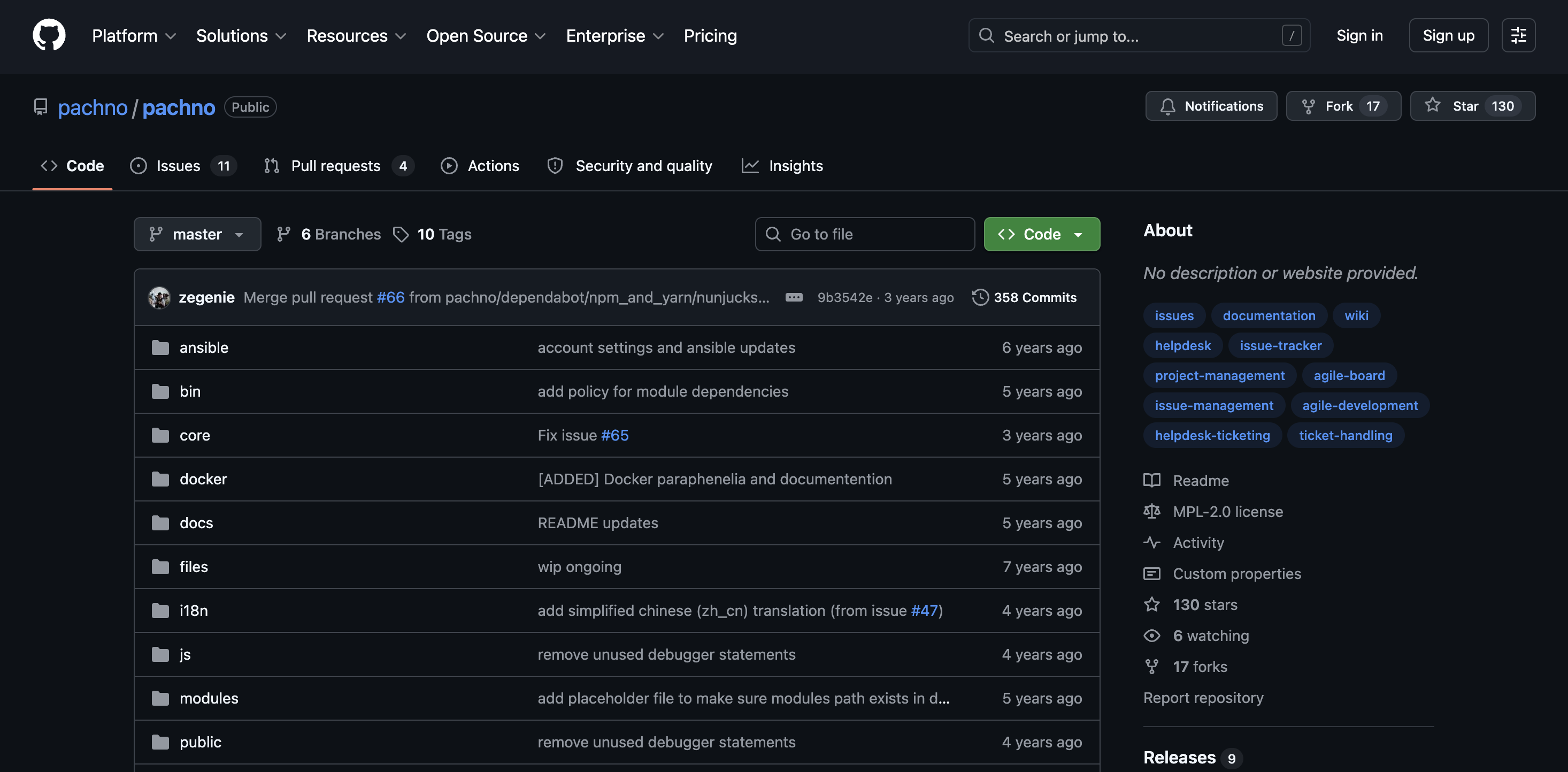Click the forks icon in About sidebar

point(1151,667)
